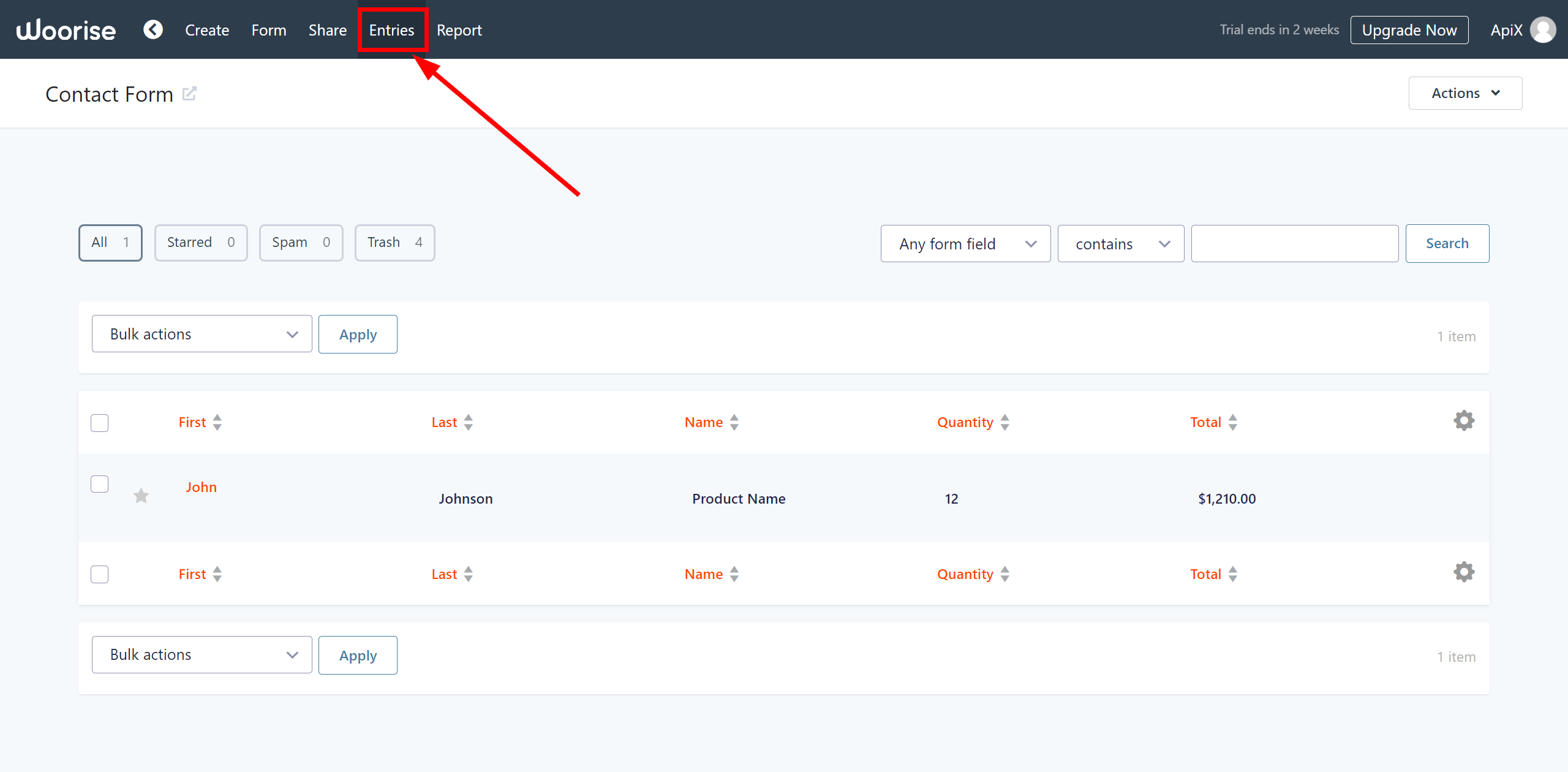Sort by Last column in table footer
This screenshot has width=1568, height=772.
pyautogui.click(x=452, y=574)
